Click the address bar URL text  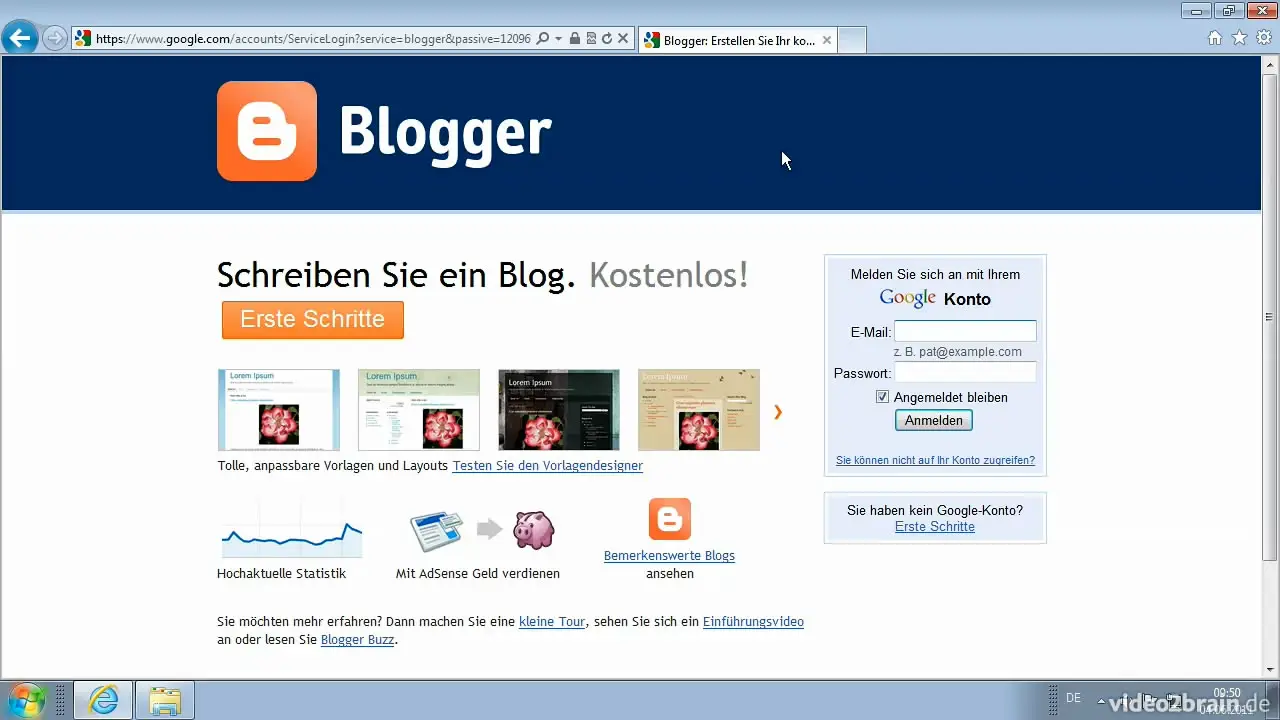313,39
